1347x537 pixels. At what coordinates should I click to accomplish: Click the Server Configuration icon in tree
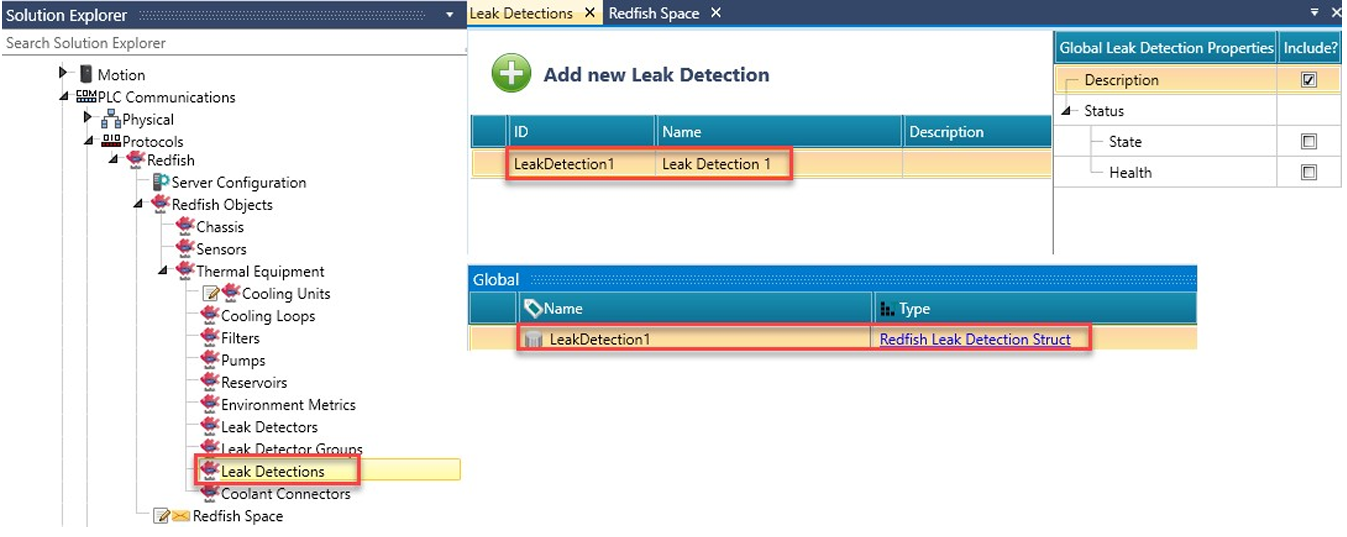[160, 183]
